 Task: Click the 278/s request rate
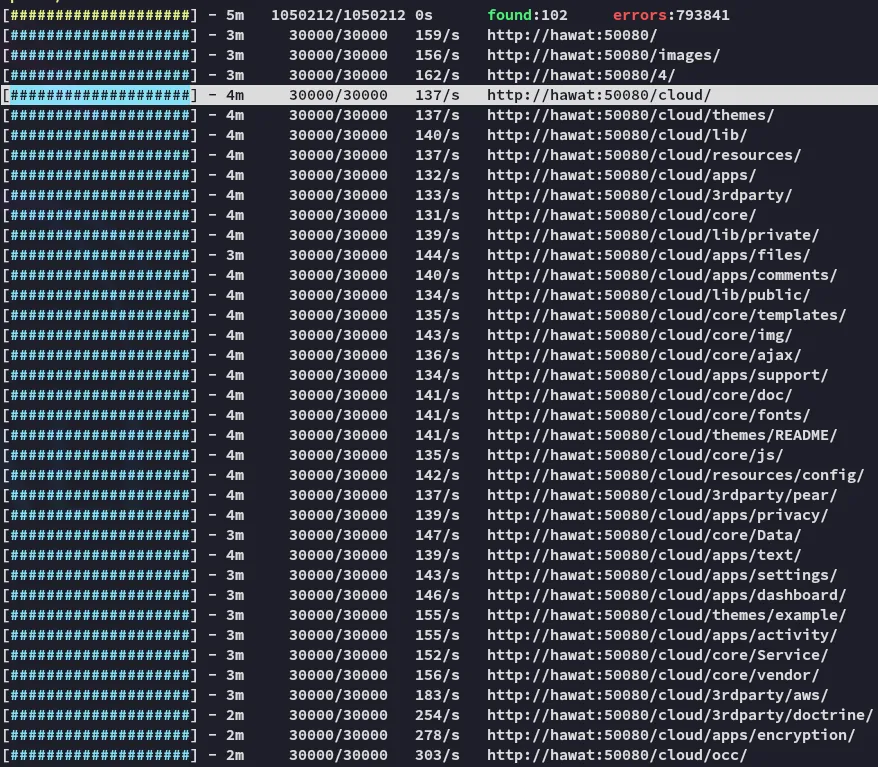point(437,735)
